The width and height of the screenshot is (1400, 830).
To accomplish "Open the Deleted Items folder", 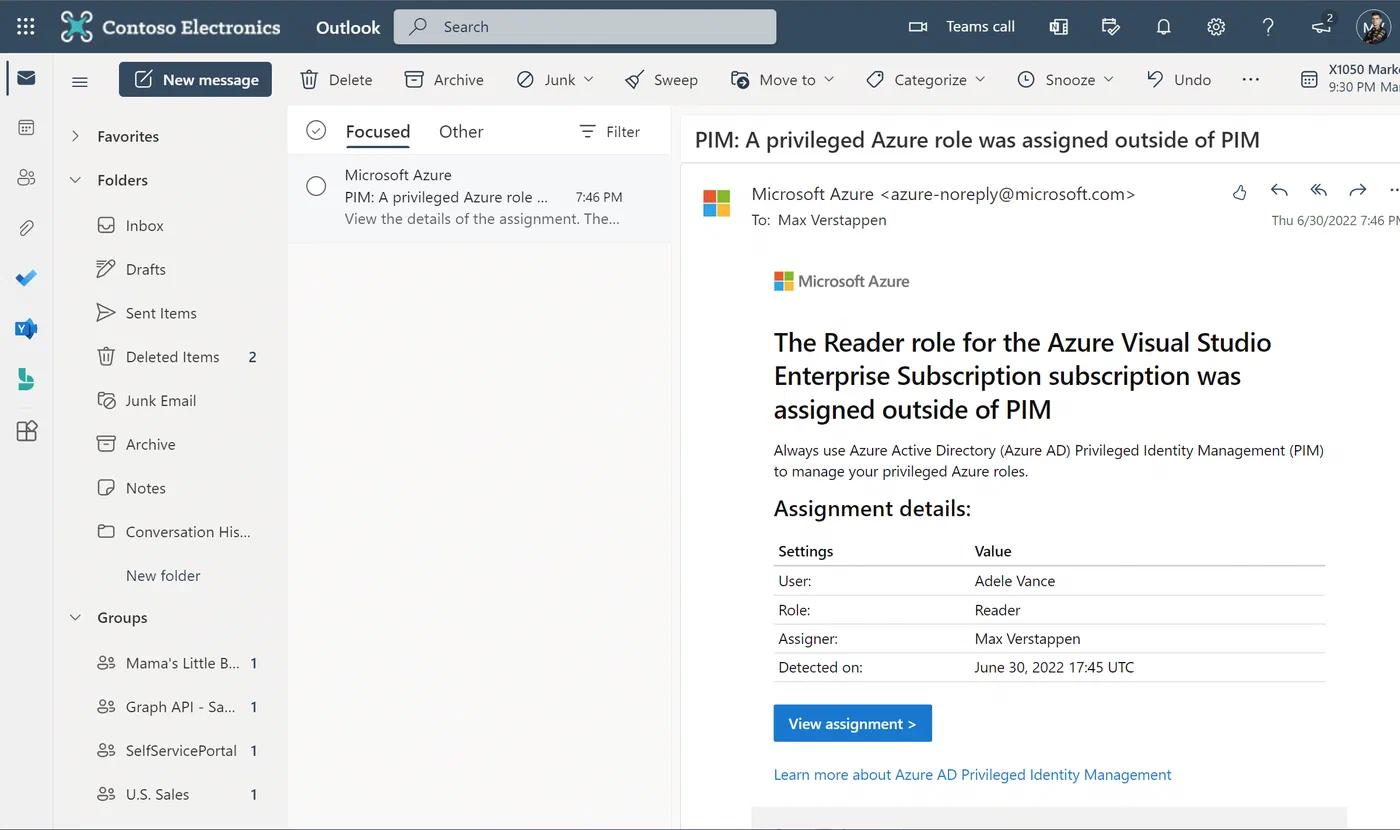I will point(172,357).
